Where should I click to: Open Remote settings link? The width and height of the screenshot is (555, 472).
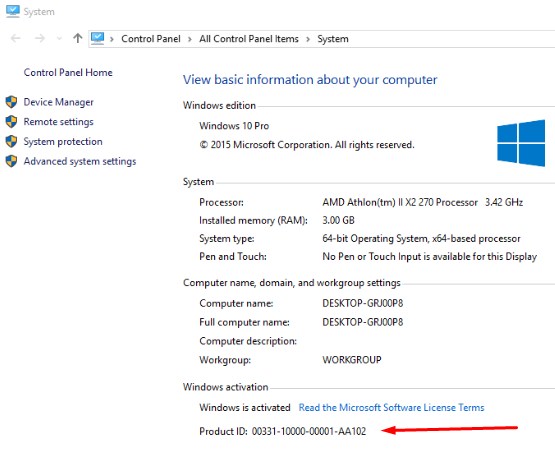click(x=58, y=122)
